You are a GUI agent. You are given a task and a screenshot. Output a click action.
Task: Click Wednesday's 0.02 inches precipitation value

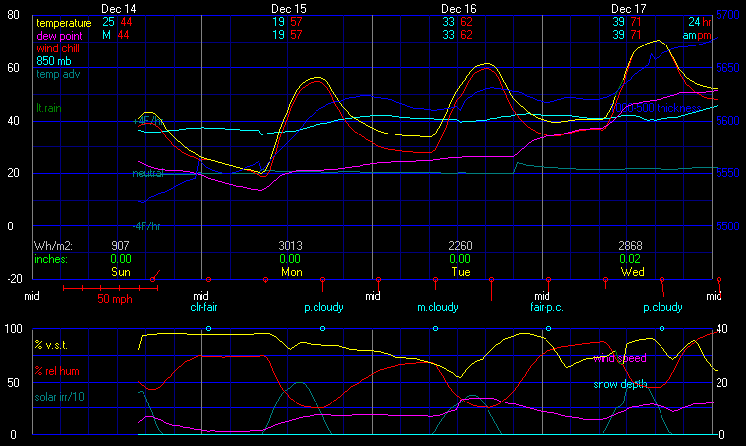point(630,258)
